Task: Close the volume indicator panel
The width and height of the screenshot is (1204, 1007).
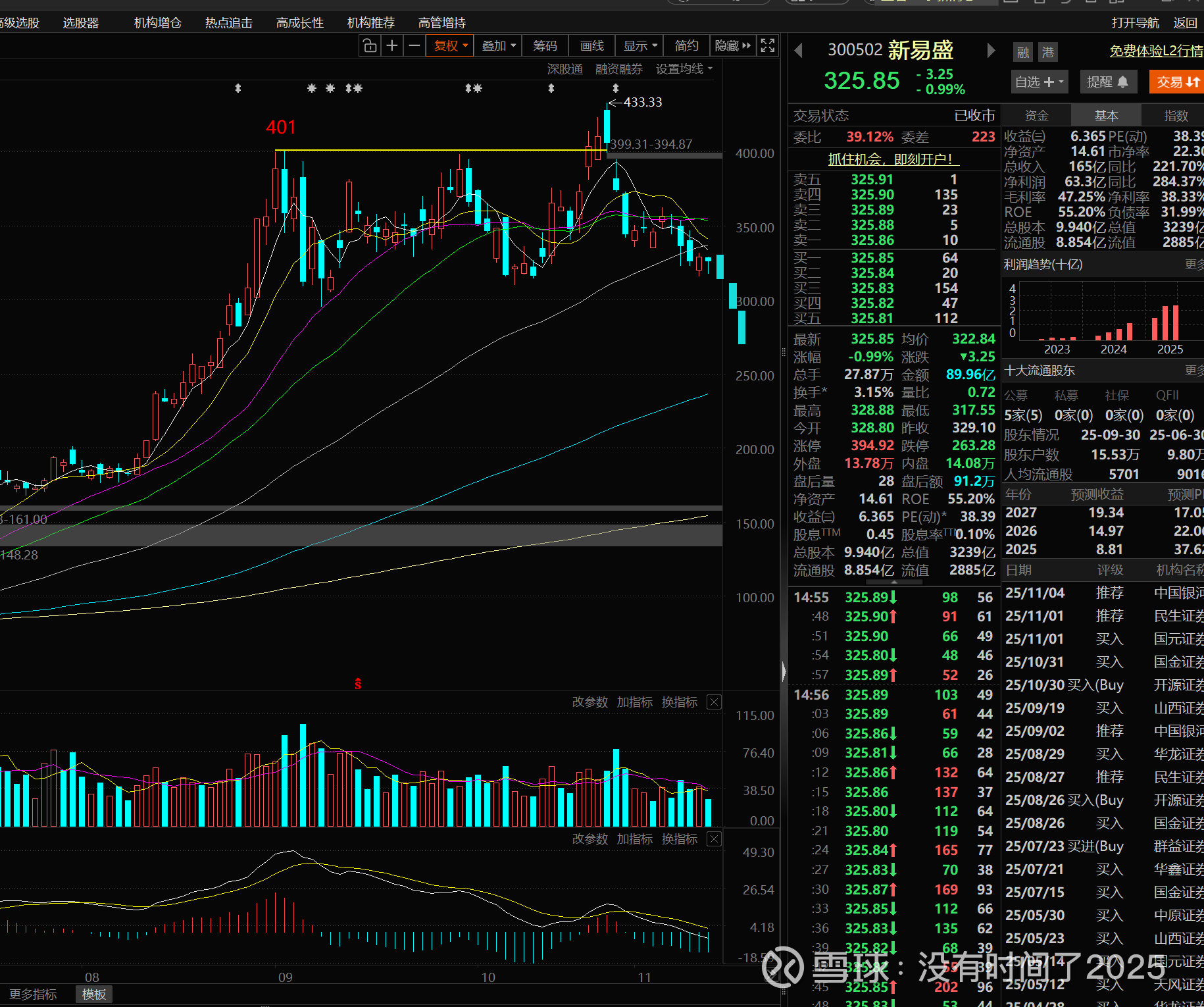Action: (x=714, y=702)
